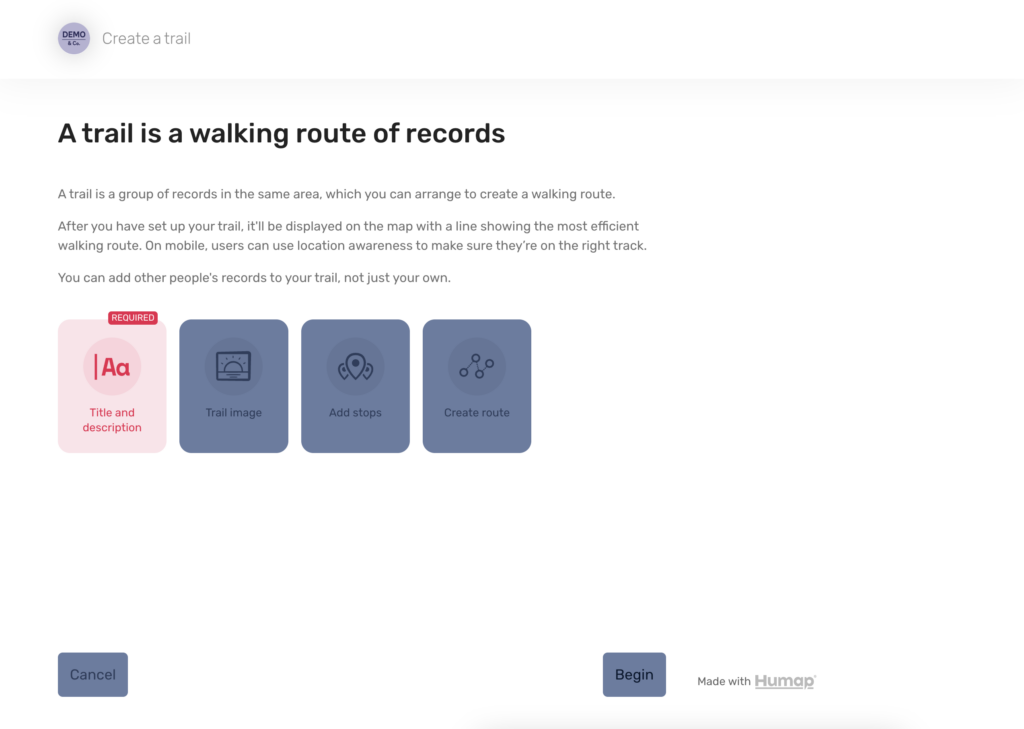Click the 'Create a trail' header text
Image resolution: width=1024 pixels, height=729 pixels.
(x=146, y=39)
